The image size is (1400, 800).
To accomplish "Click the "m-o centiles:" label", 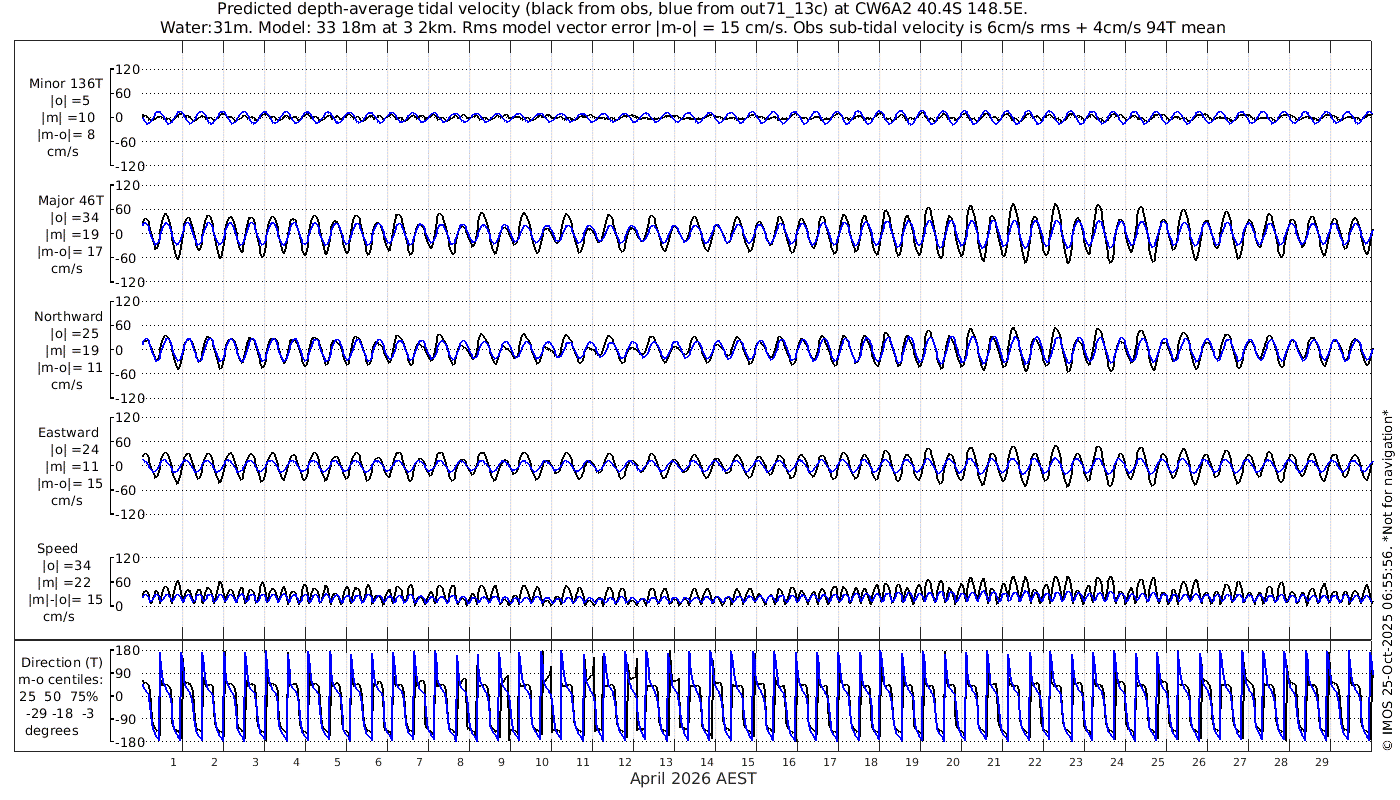I will point(61,680).
